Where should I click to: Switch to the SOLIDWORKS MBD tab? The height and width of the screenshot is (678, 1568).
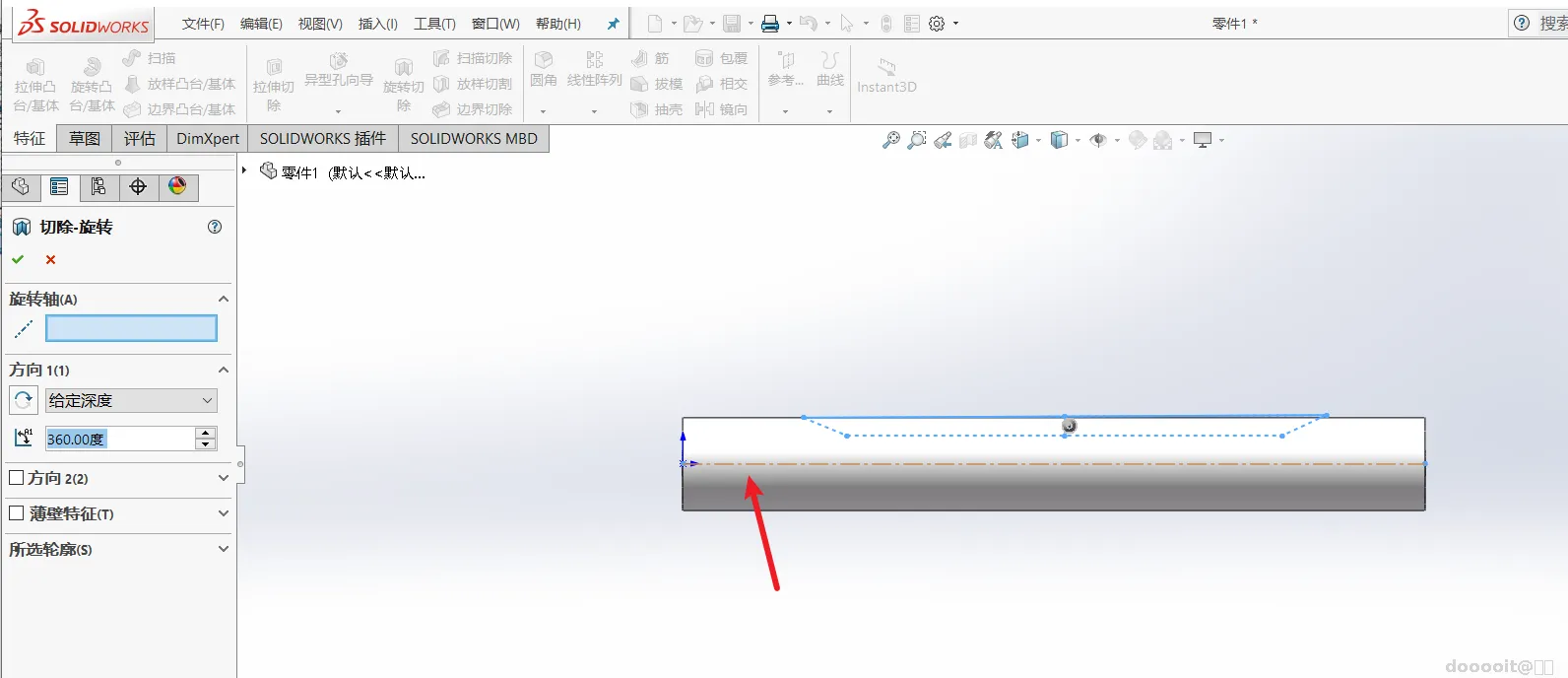click(474, 139)
